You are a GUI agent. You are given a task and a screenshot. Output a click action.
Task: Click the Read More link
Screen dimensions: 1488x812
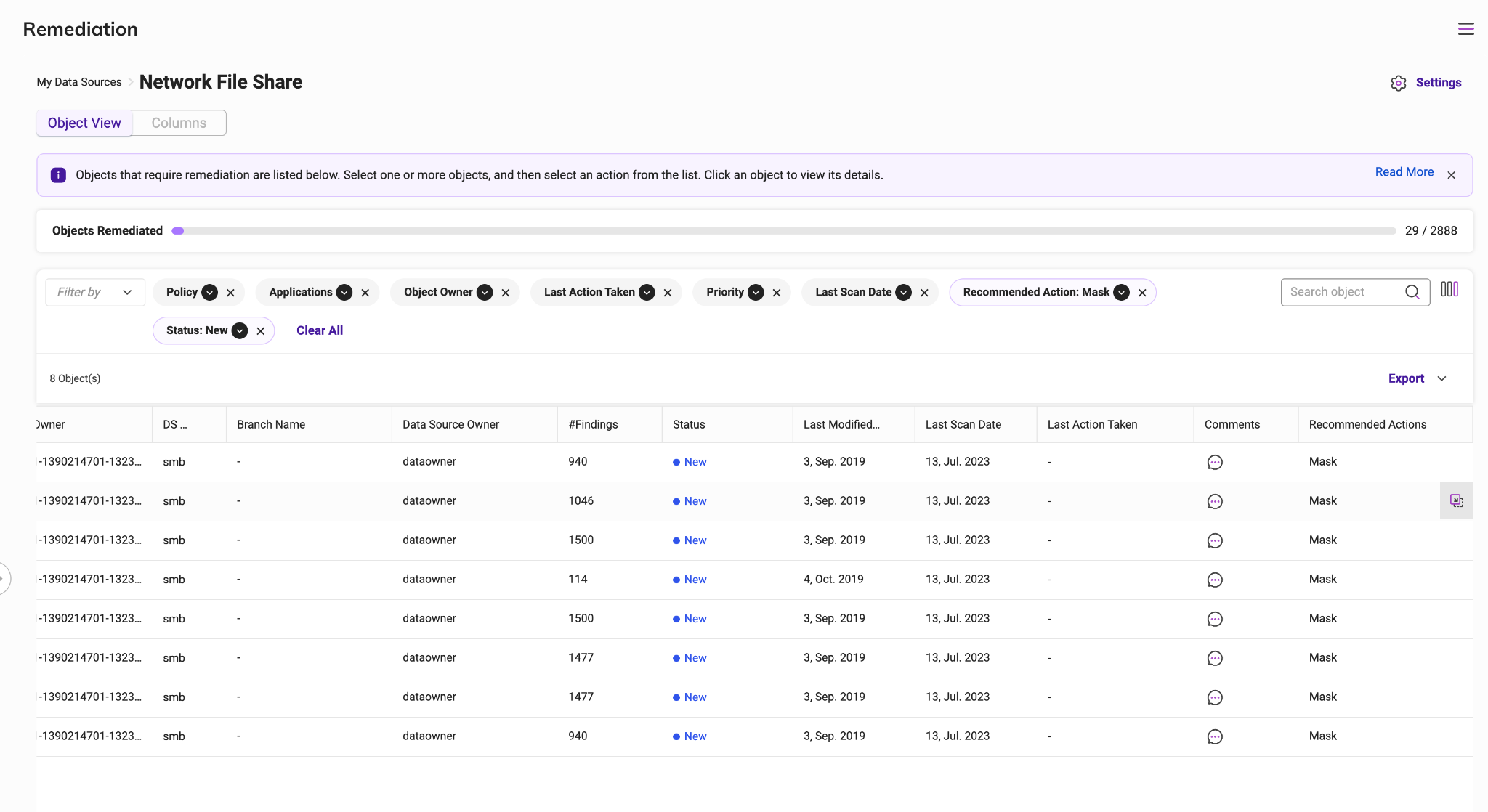click(x=1404, y=172)
